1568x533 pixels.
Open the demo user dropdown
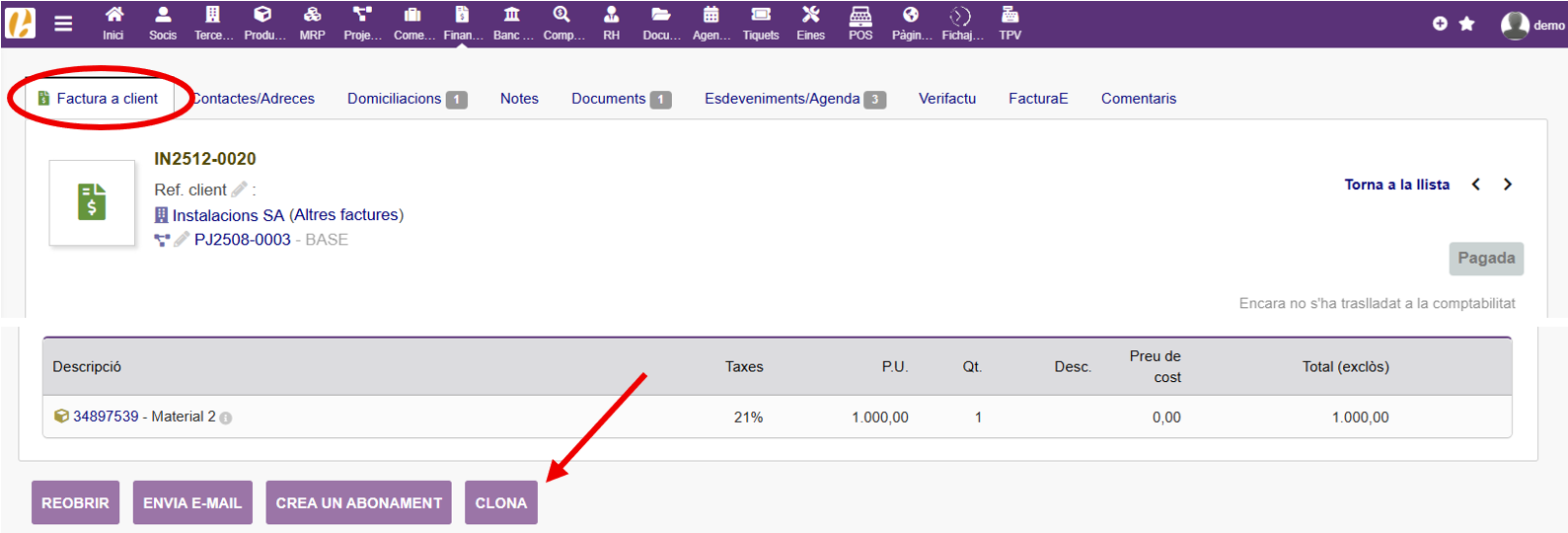click(1531, 25)
